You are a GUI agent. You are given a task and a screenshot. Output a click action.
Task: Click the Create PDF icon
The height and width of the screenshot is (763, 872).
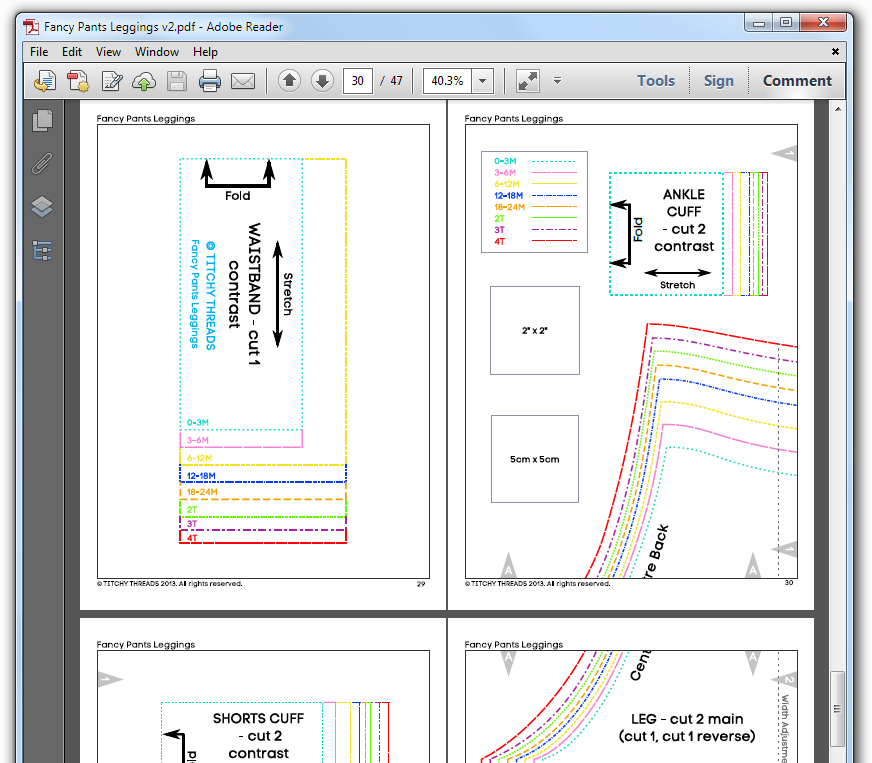77,81
